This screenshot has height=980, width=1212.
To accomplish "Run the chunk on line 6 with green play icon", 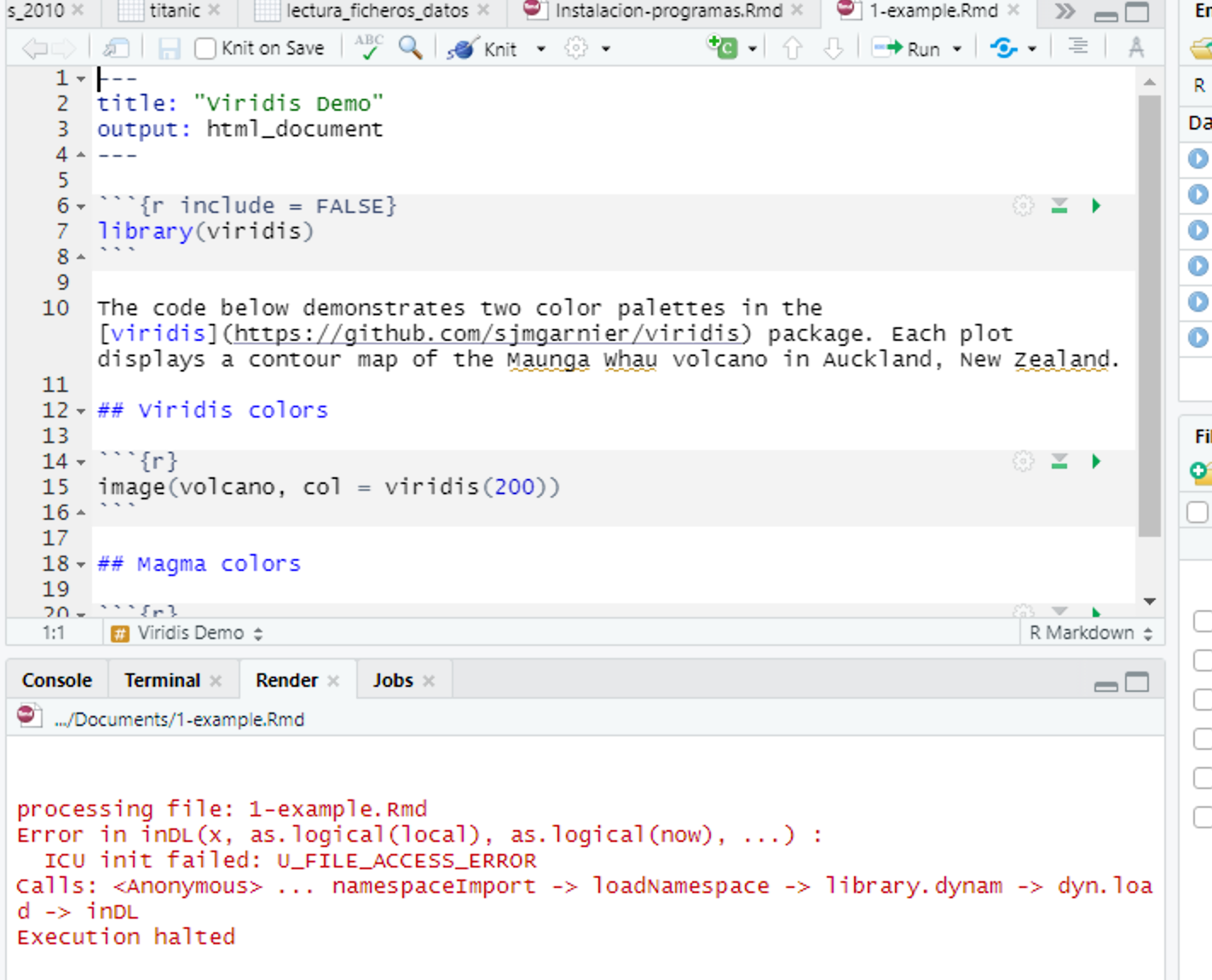I will (x=1096, y=205).
